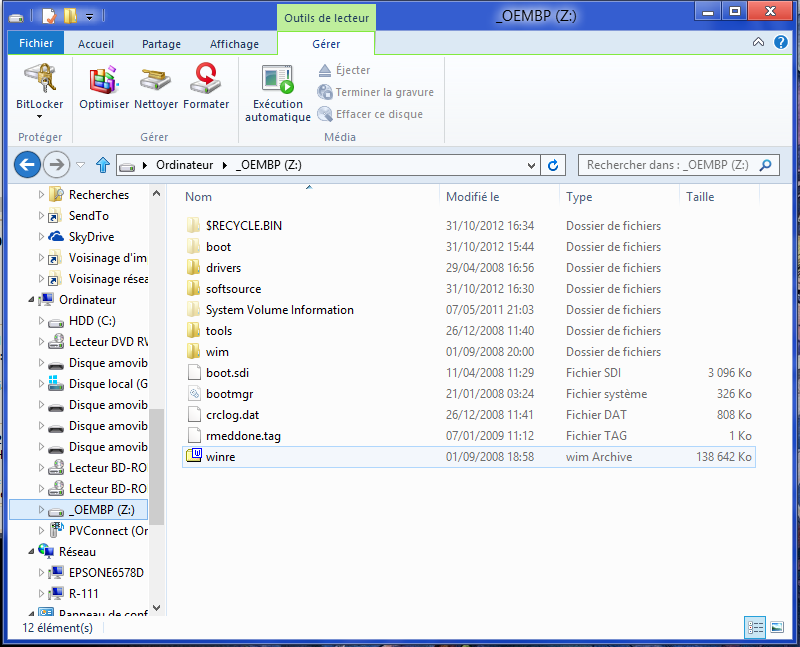Screen dimensions: 800x647
Task: Select the $RECYCLE.BIN folder row
Action: coord(468,226)
